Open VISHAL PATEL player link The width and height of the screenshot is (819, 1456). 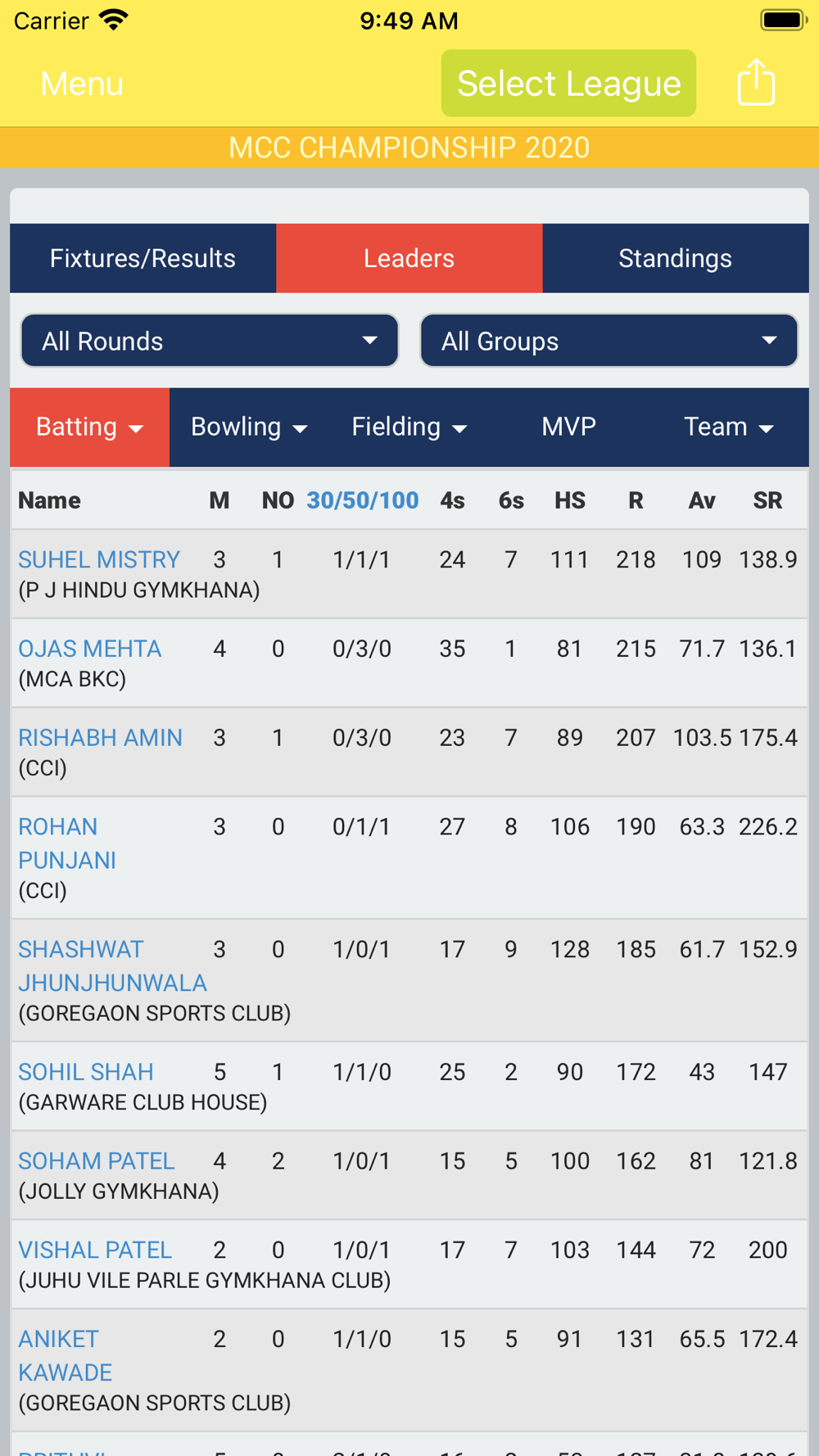pyautogui.click(x=95, y=1250)
